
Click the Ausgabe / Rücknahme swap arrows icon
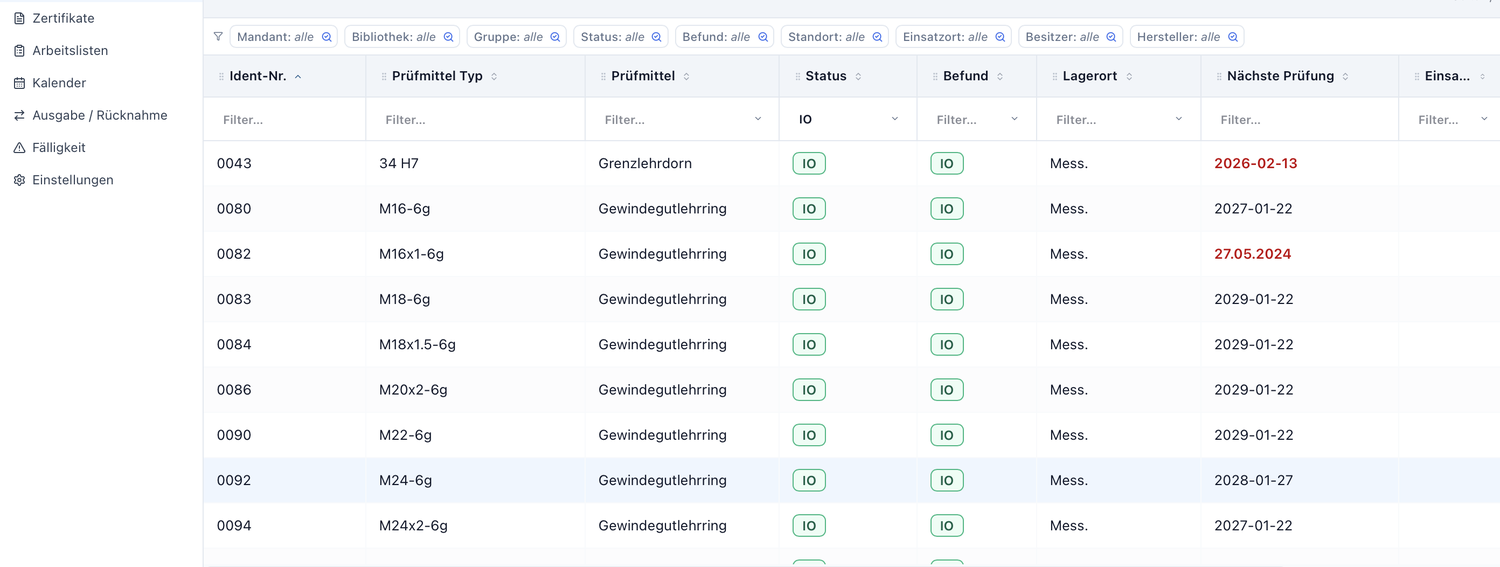(19, 115)
